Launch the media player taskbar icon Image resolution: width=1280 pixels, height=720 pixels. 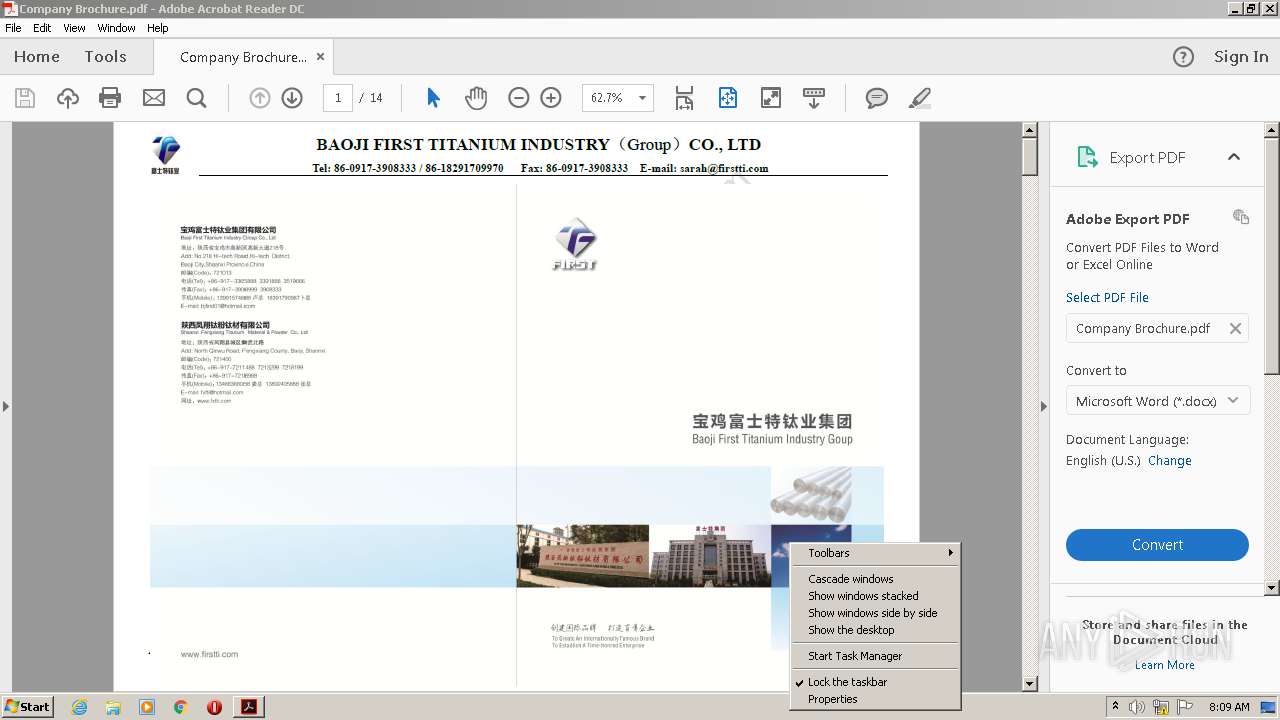(147, 707)
